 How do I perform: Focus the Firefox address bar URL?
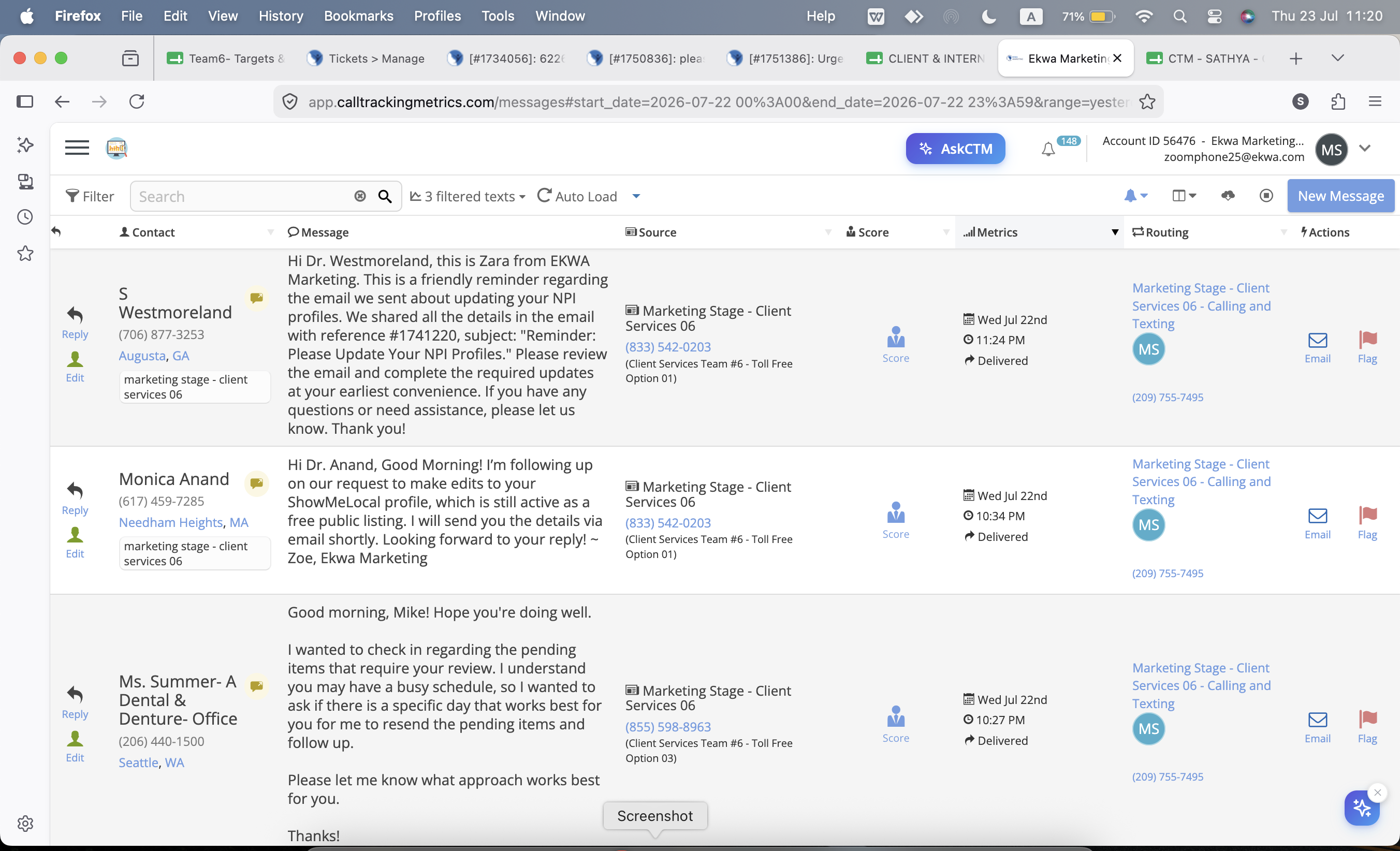click(x=719, y=101)
